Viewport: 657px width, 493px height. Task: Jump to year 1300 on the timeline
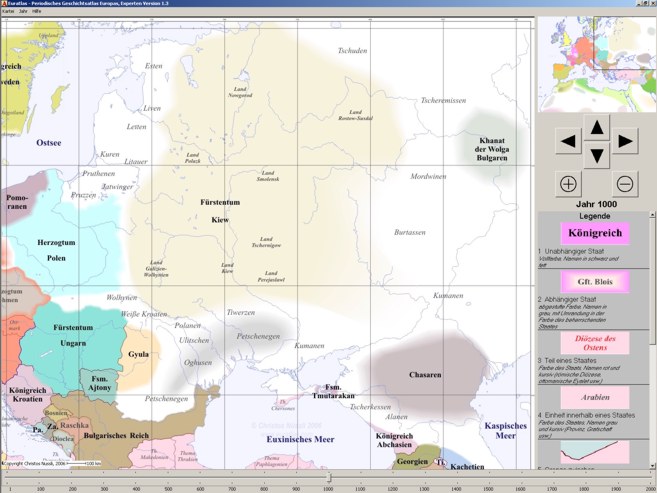coord(424,489)
